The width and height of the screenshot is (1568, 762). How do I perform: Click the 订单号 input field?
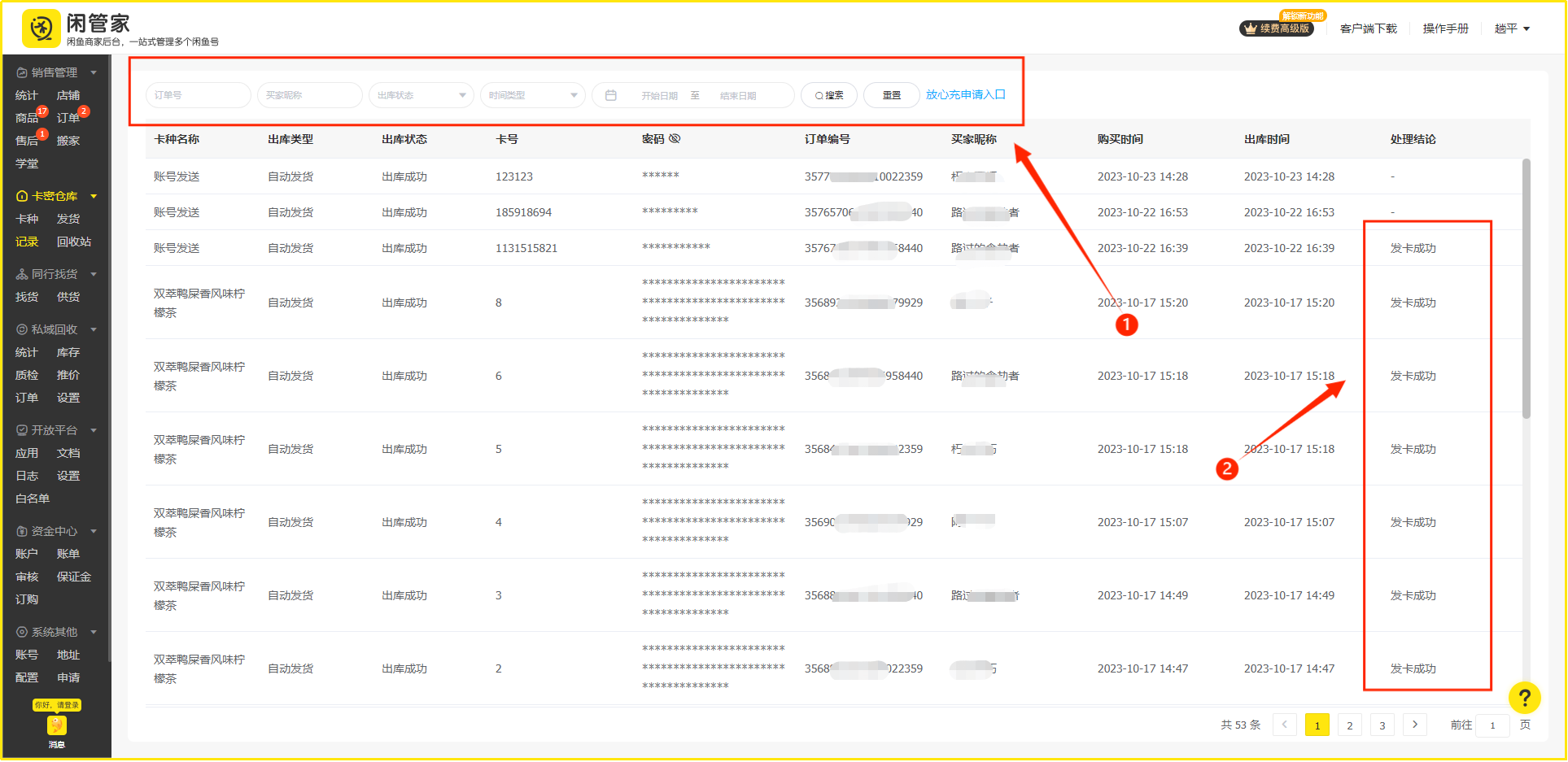198,95
